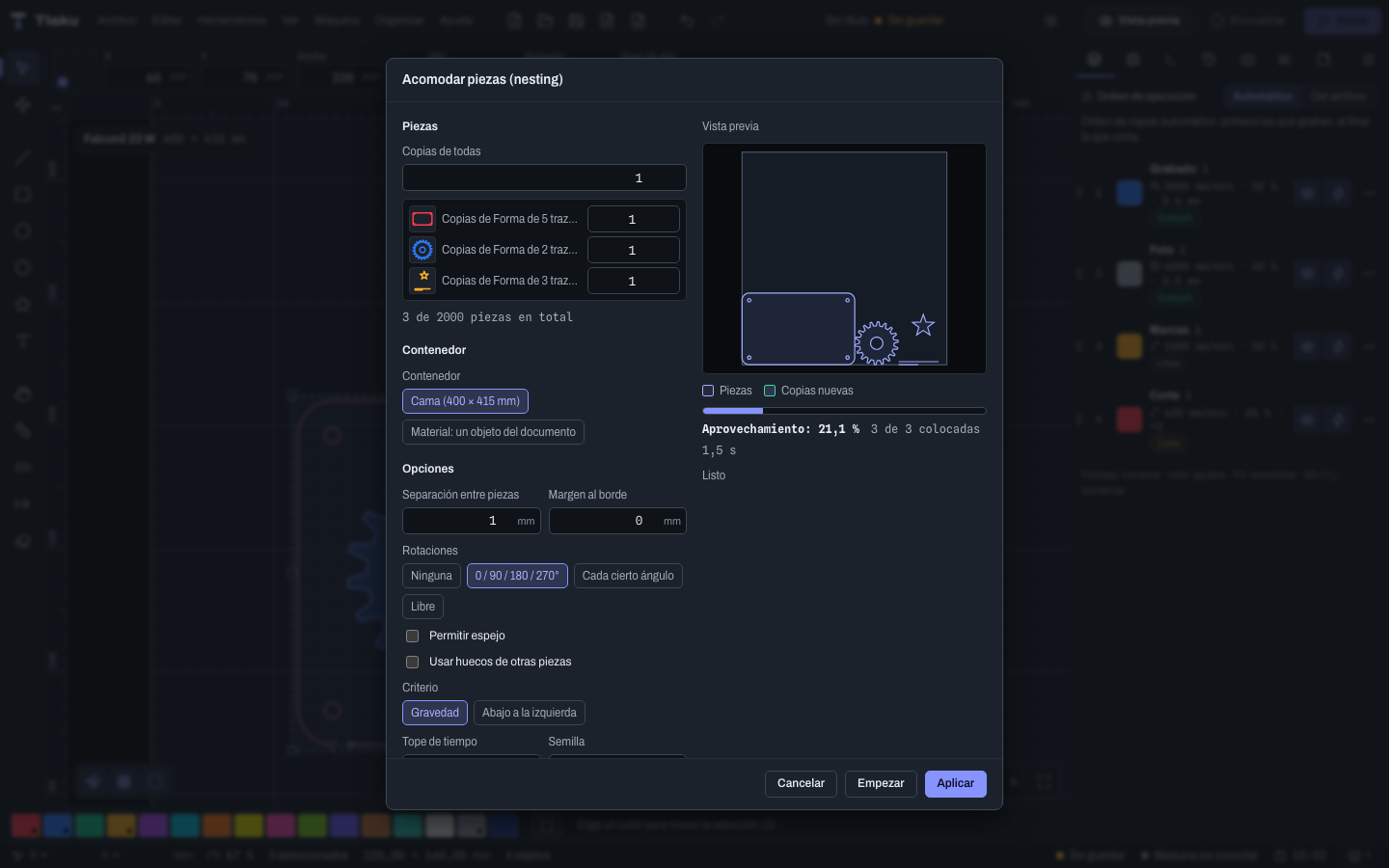Click the Aprovechamiento progress bar
The image size is (1389, 868).
point(844,411)
